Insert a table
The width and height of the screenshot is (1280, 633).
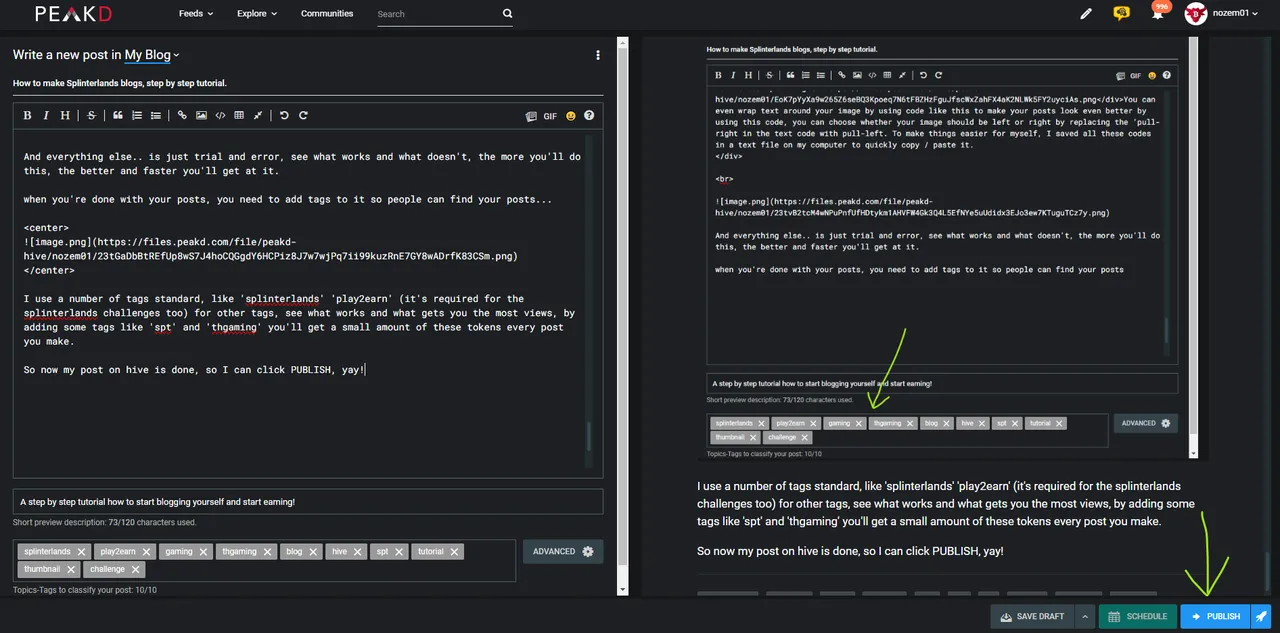click(x=238, y=116)
